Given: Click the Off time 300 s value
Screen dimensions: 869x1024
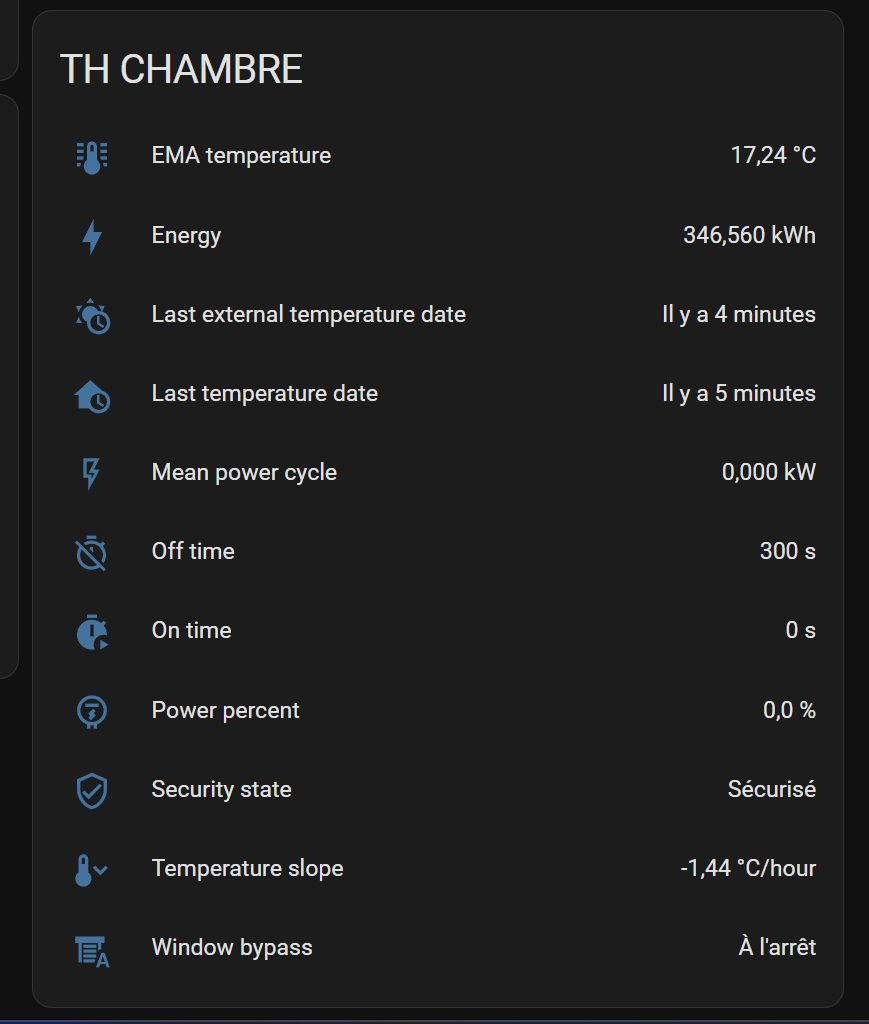Looking at the screenshot, I should 788,551.
